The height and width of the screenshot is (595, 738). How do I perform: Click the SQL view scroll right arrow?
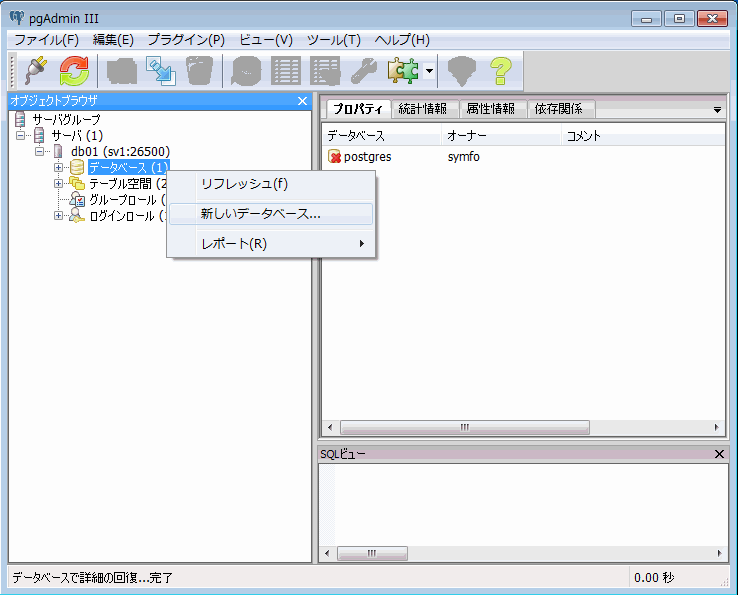(x=719, y=553)
